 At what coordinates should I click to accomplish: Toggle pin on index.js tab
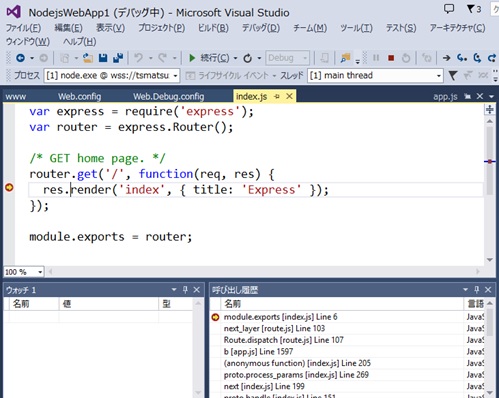[276, 97]
